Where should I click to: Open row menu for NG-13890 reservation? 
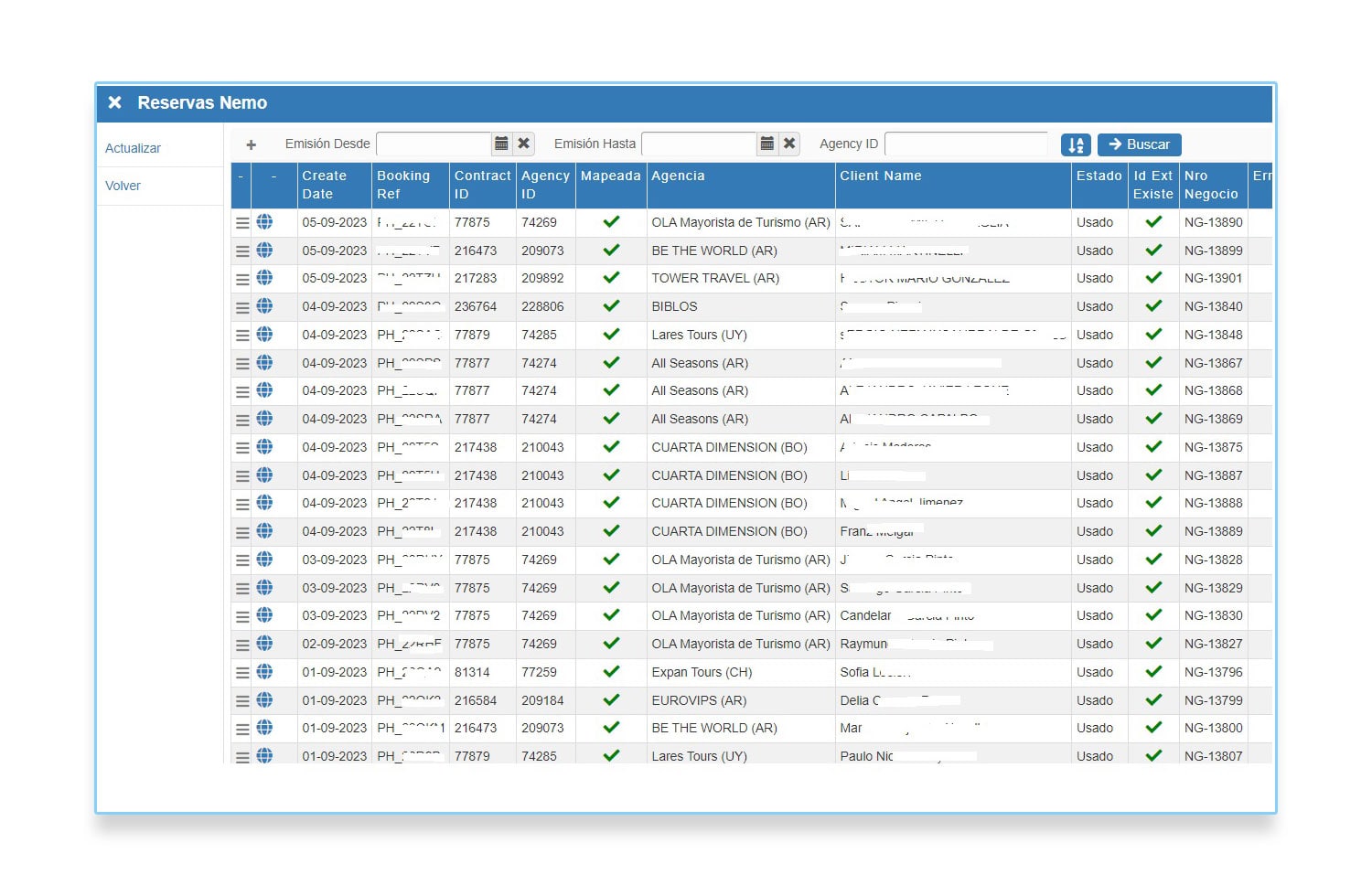(x=242, y=223)
